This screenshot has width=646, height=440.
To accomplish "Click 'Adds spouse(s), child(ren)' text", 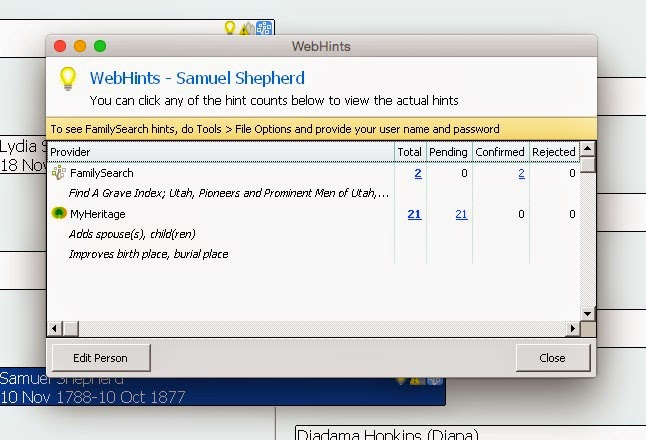I will click(x=132, y=234).
